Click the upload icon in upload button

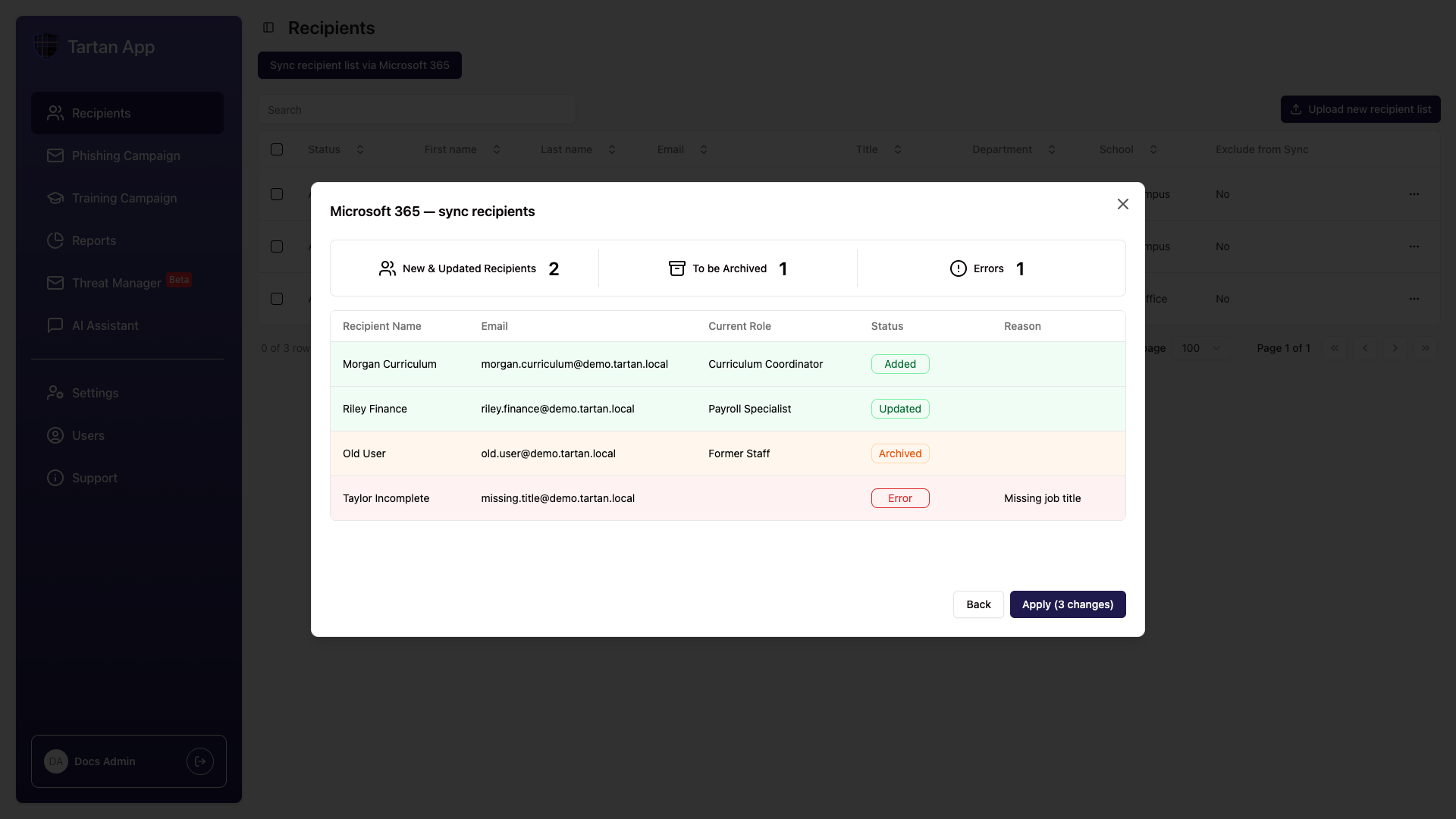click(x=1296, y=109)
